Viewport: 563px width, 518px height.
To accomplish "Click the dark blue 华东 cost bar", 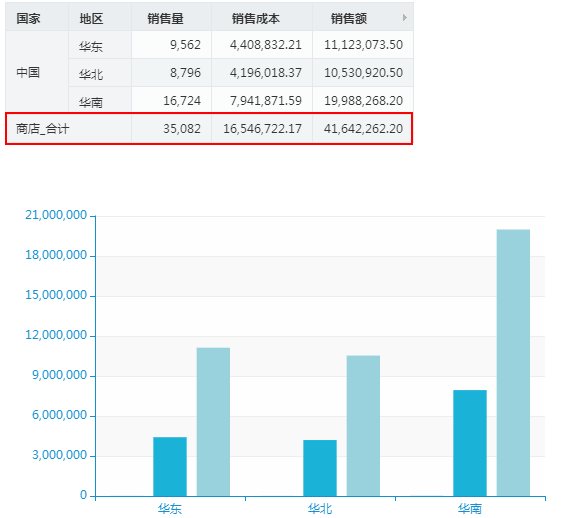I will (170, 466).
